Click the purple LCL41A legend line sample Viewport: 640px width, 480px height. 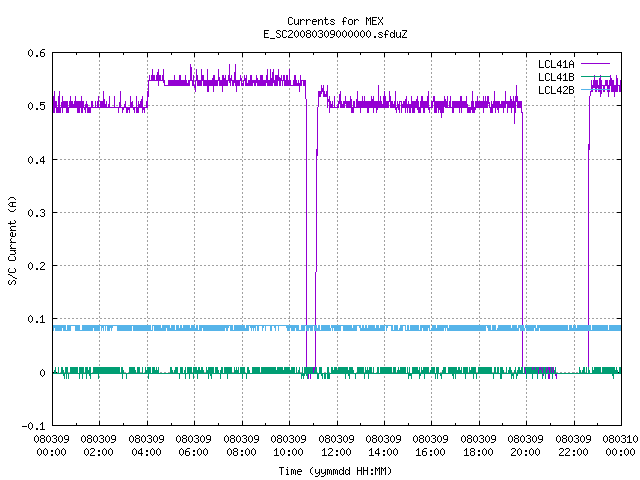pos(595,64)
